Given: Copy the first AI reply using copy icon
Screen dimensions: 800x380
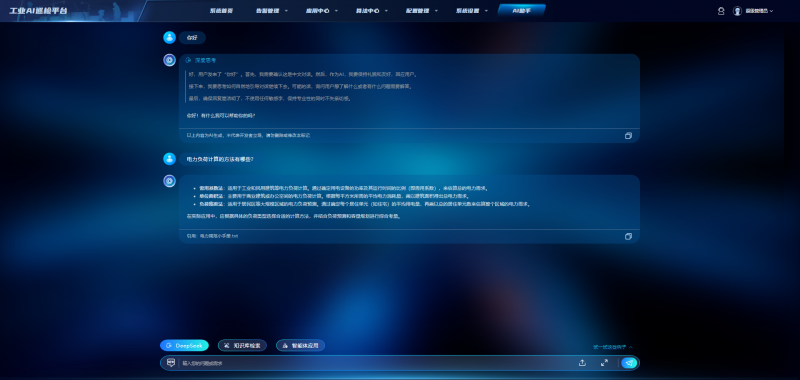Looking at the screenshot, I should coord(628,136).
